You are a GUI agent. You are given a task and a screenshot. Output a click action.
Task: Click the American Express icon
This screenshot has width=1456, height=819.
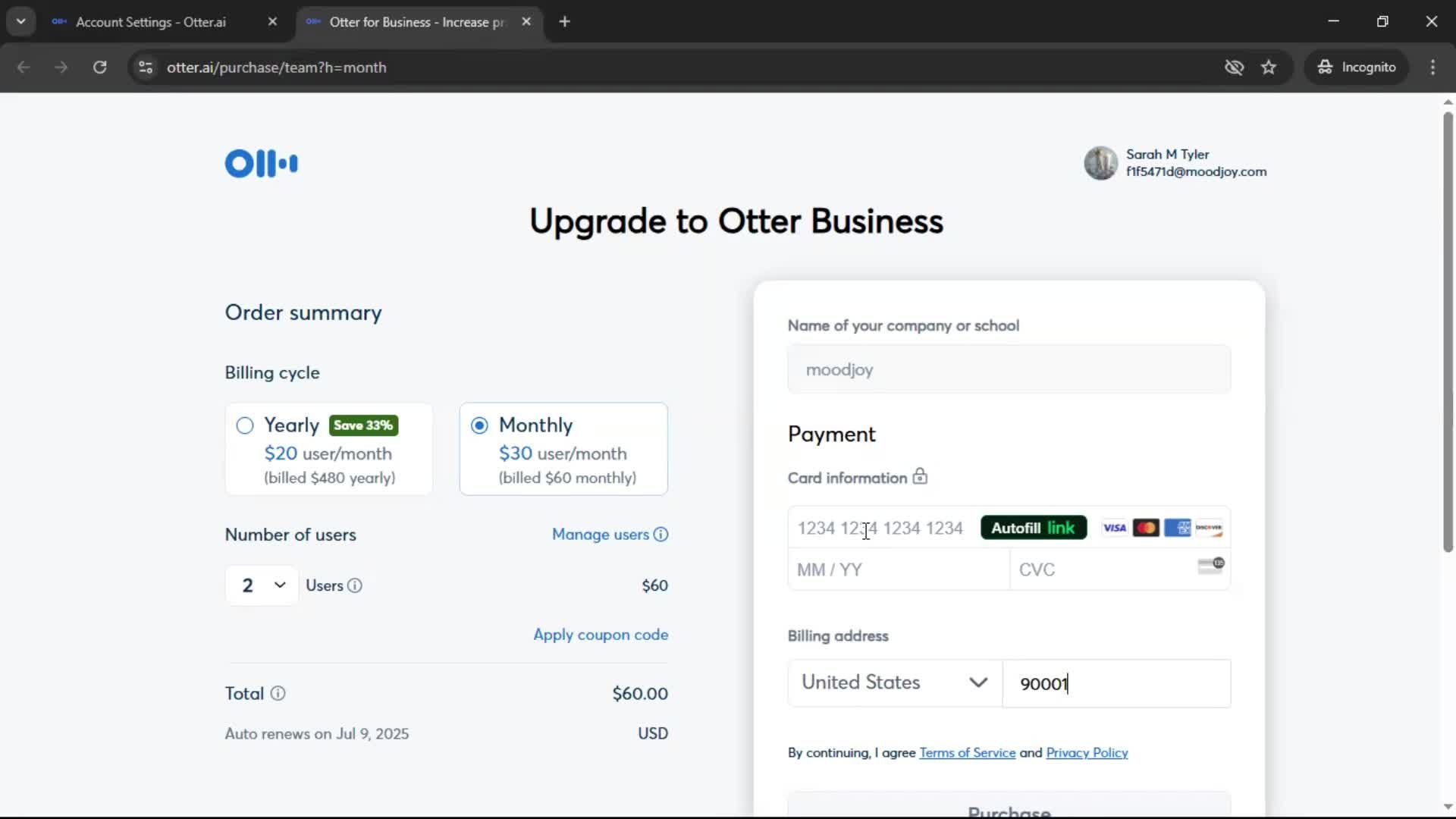pyautogui.click(x=1178, y=528)
